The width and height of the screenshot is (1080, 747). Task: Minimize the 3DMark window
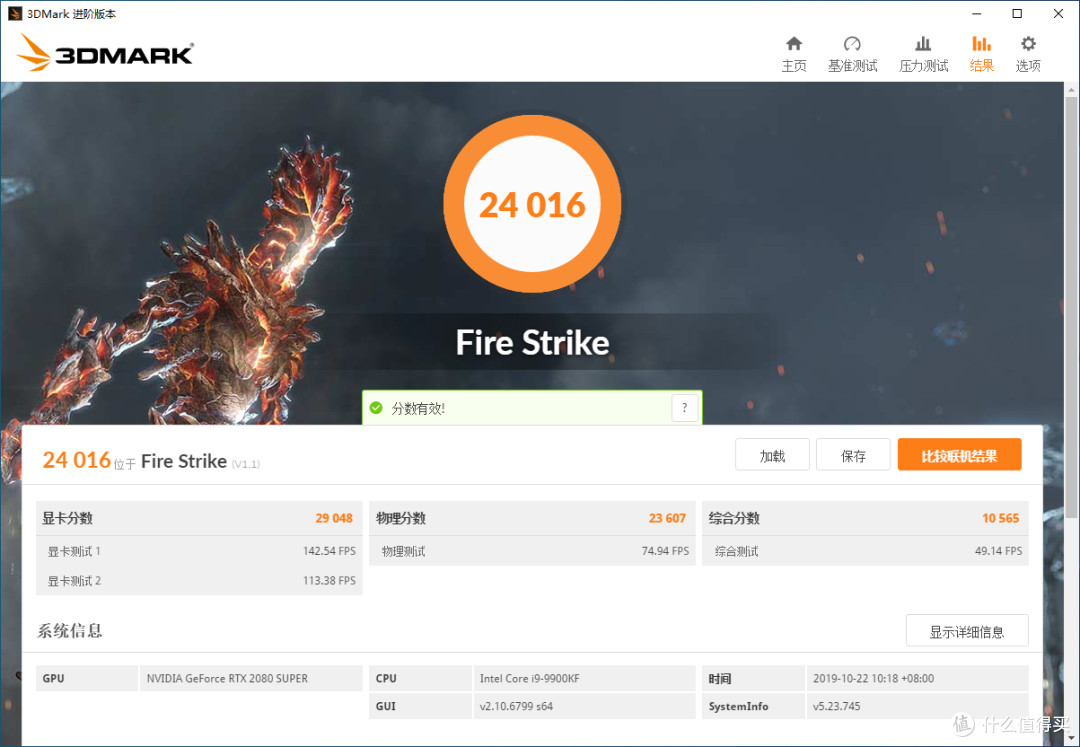(x=977, y=14)
